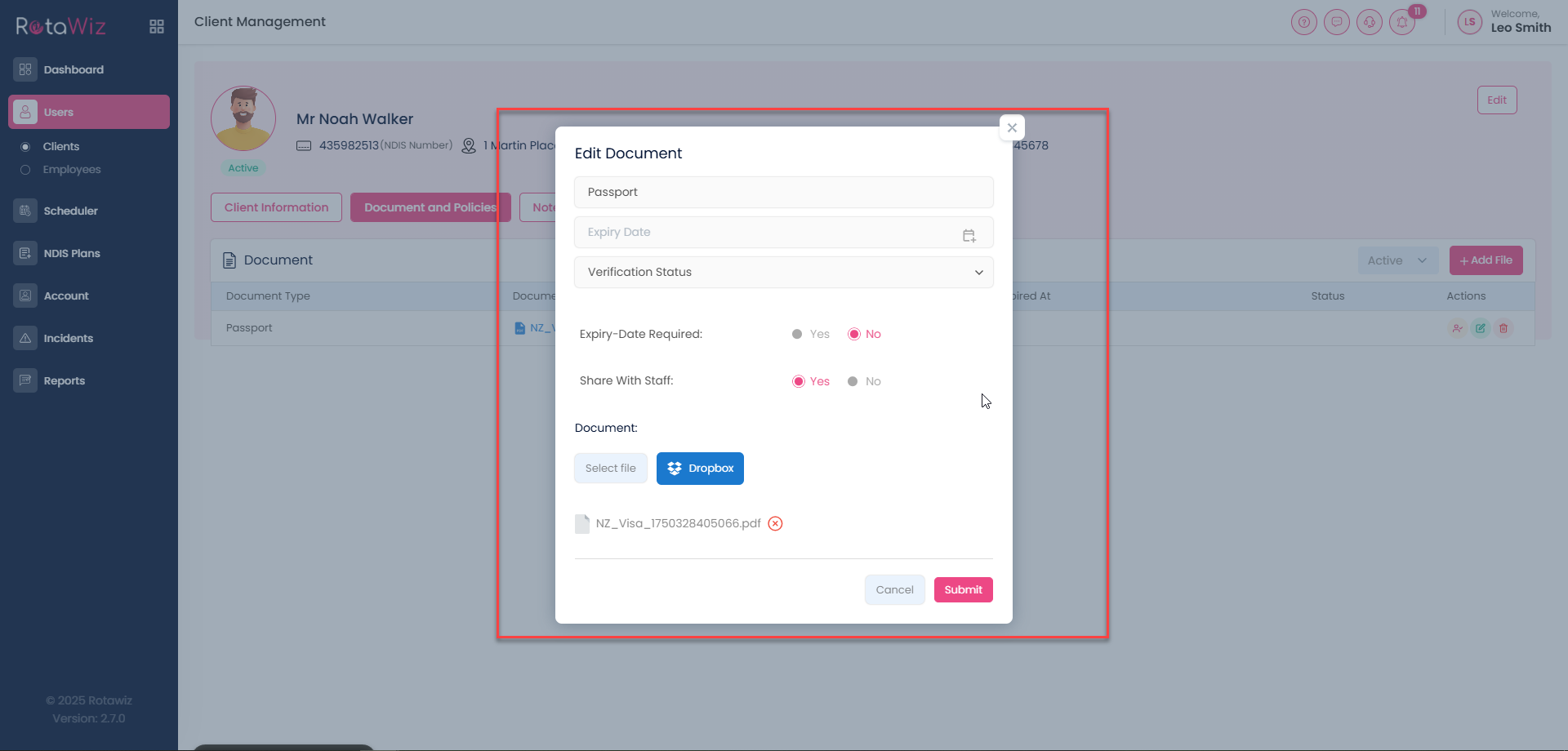Click the delete icon in Passport row
The height and width of the screenshot is (751, 1568).
pyautogui.click(x=1503, y=328)
